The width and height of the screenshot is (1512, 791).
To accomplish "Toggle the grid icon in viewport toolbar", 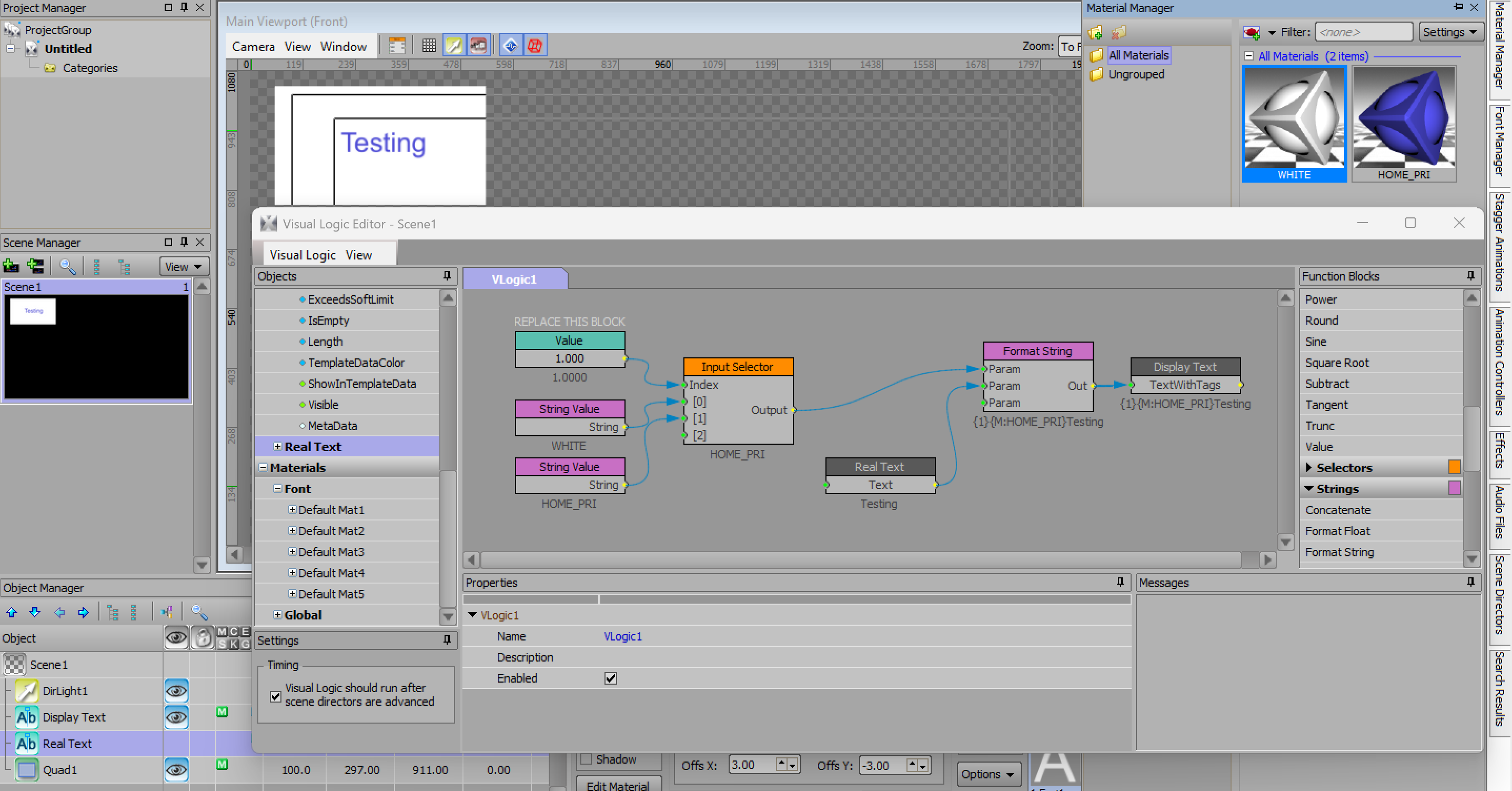I will pos(428,45).
